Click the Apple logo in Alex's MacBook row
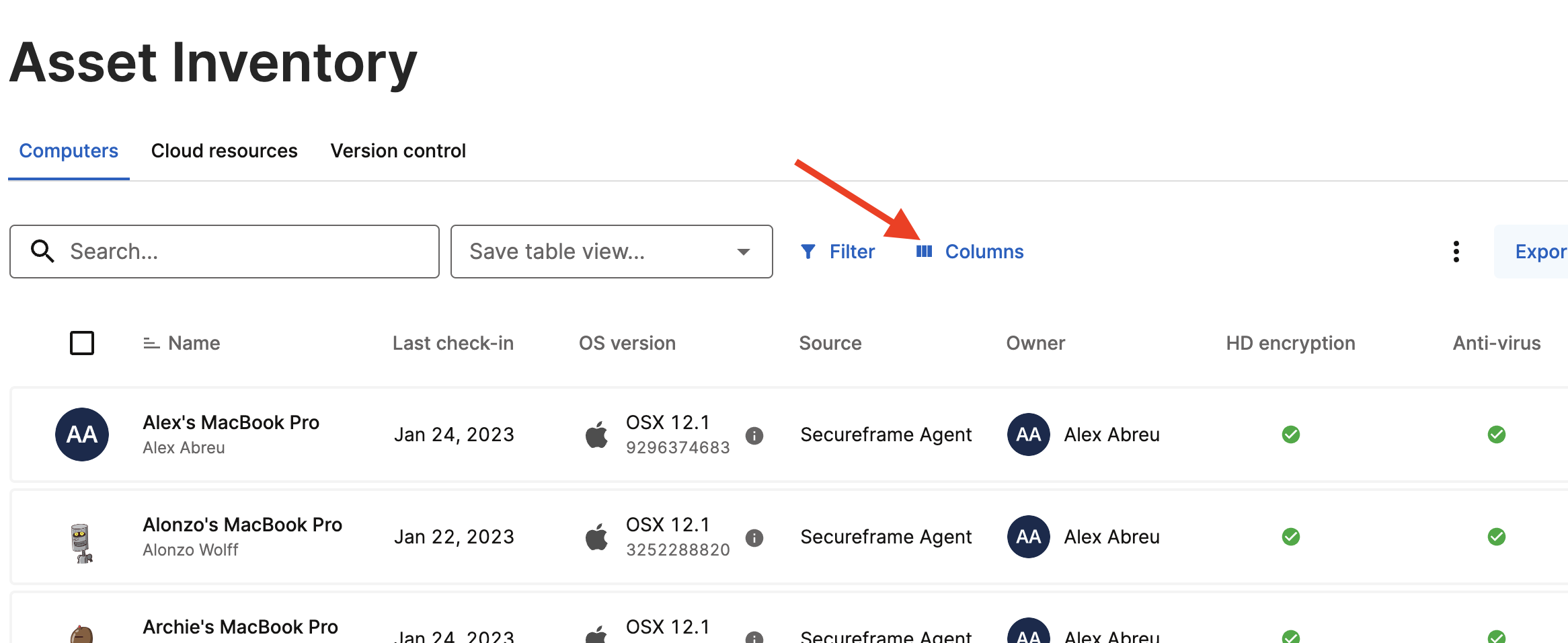Screen dimensions: 1568x643 (x=596, y=434)
